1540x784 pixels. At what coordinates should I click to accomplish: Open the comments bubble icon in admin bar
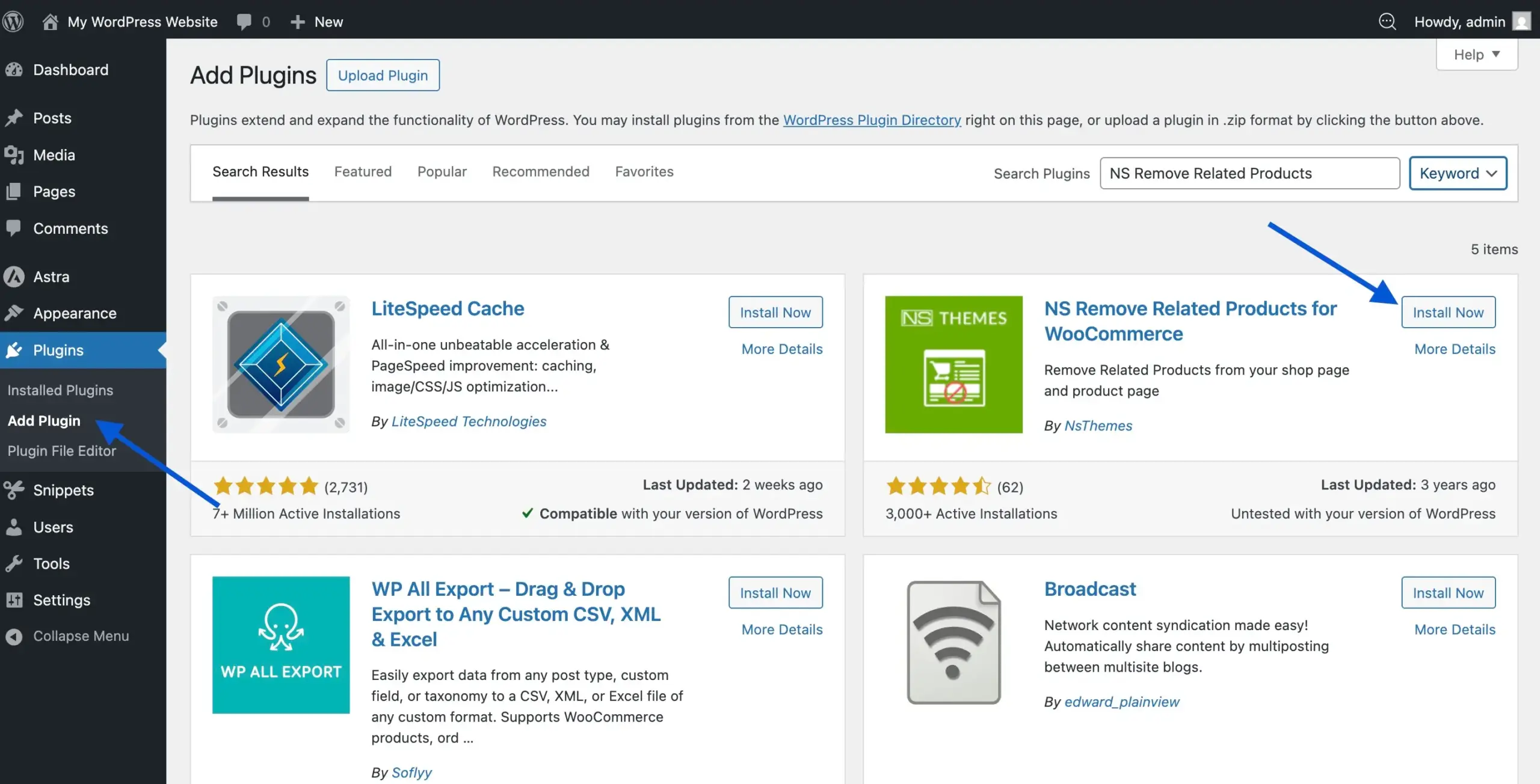coord(244,22)
